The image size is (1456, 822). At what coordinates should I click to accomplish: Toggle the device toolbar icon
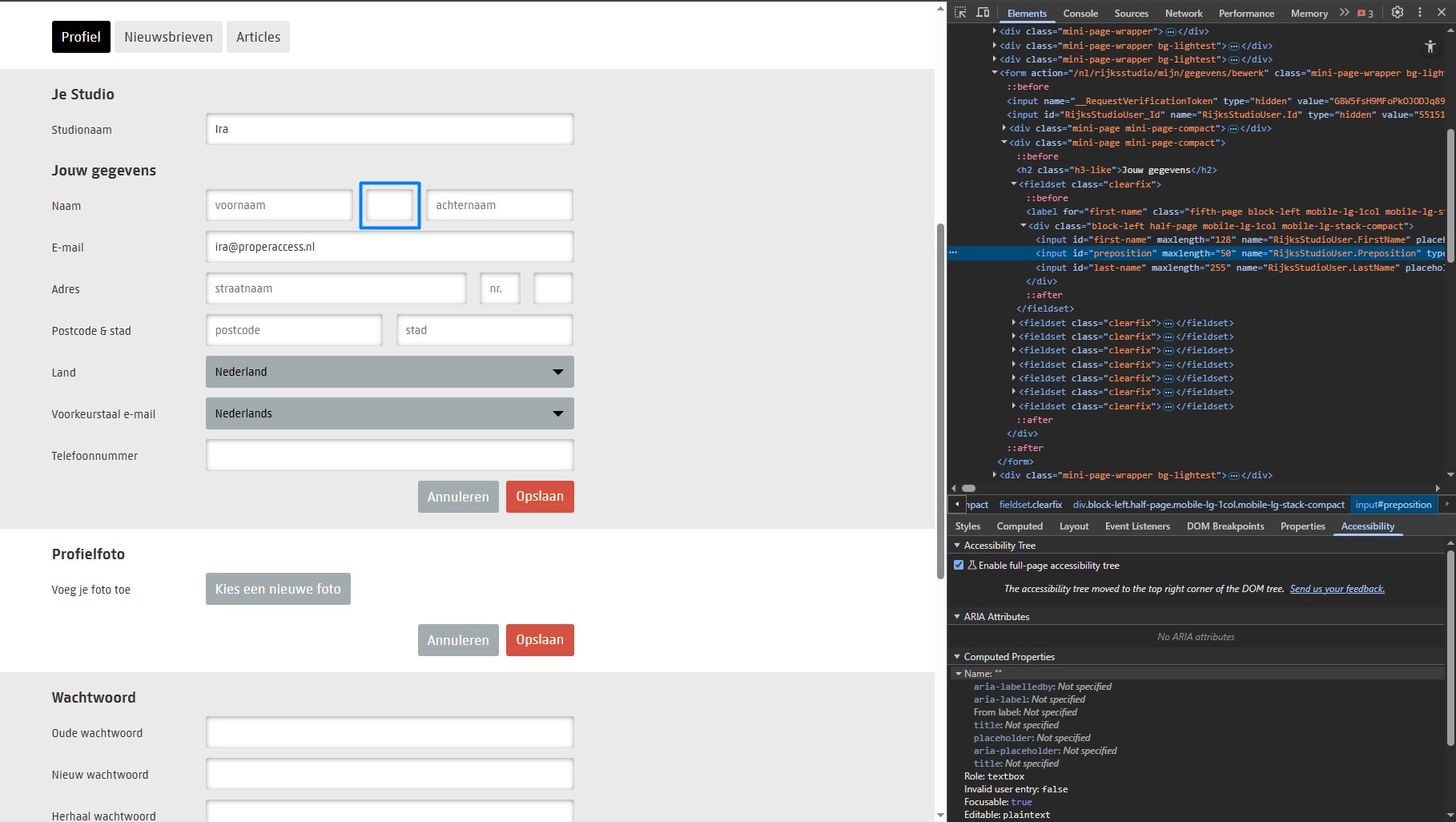(x=983, y=13)
